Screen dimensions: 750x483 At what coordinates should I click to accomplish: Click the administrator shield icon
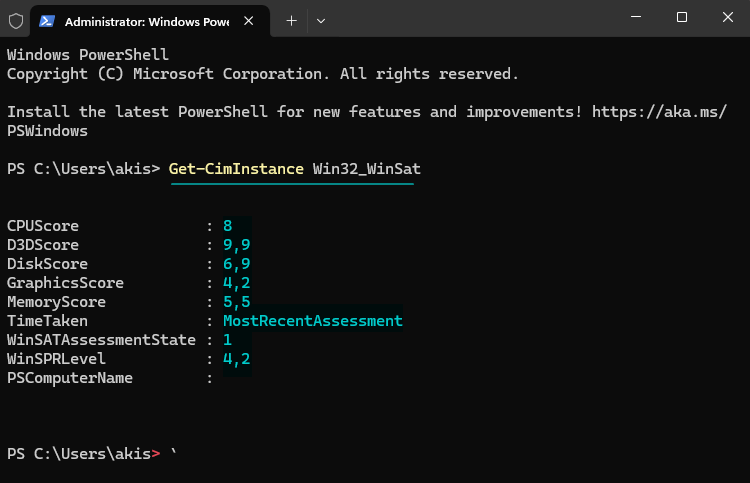click(16, 21)
